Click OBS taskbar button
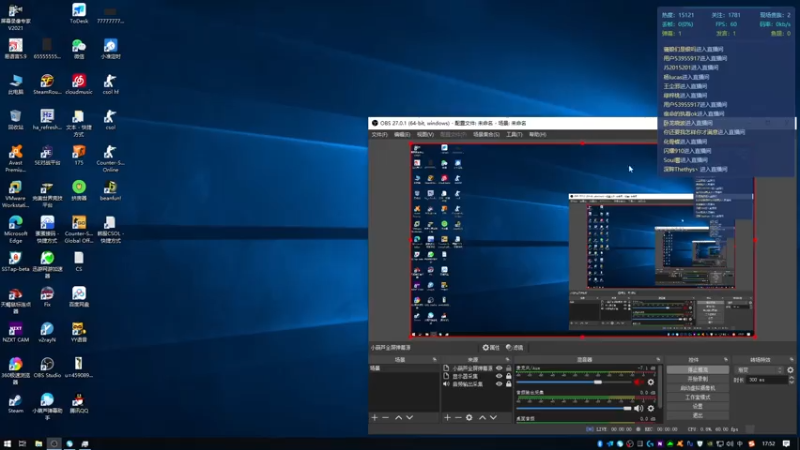 (54, 444)
